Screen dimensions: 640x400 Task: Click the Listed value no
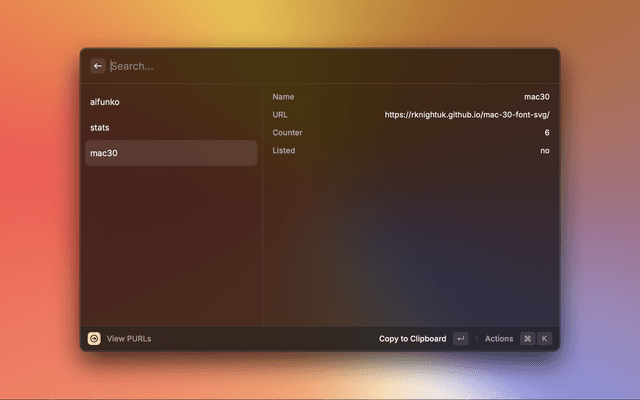point(544,151)
